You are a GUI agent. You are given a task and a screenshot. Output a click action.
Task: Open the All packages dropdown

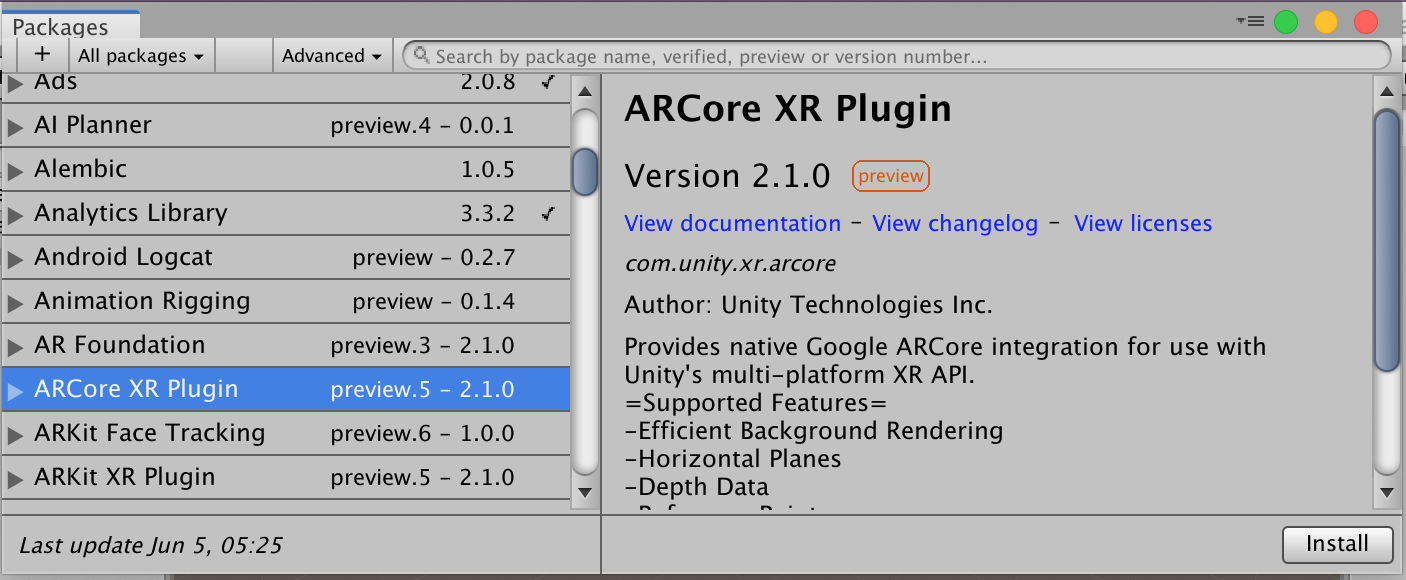coord(141,56)
